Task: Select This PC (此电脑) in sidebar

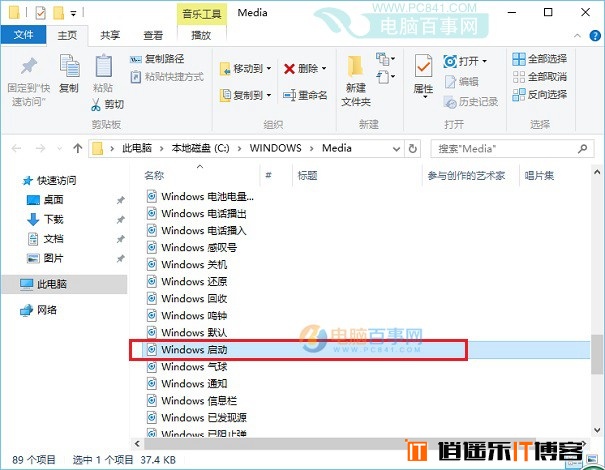Action: (64, 284)
